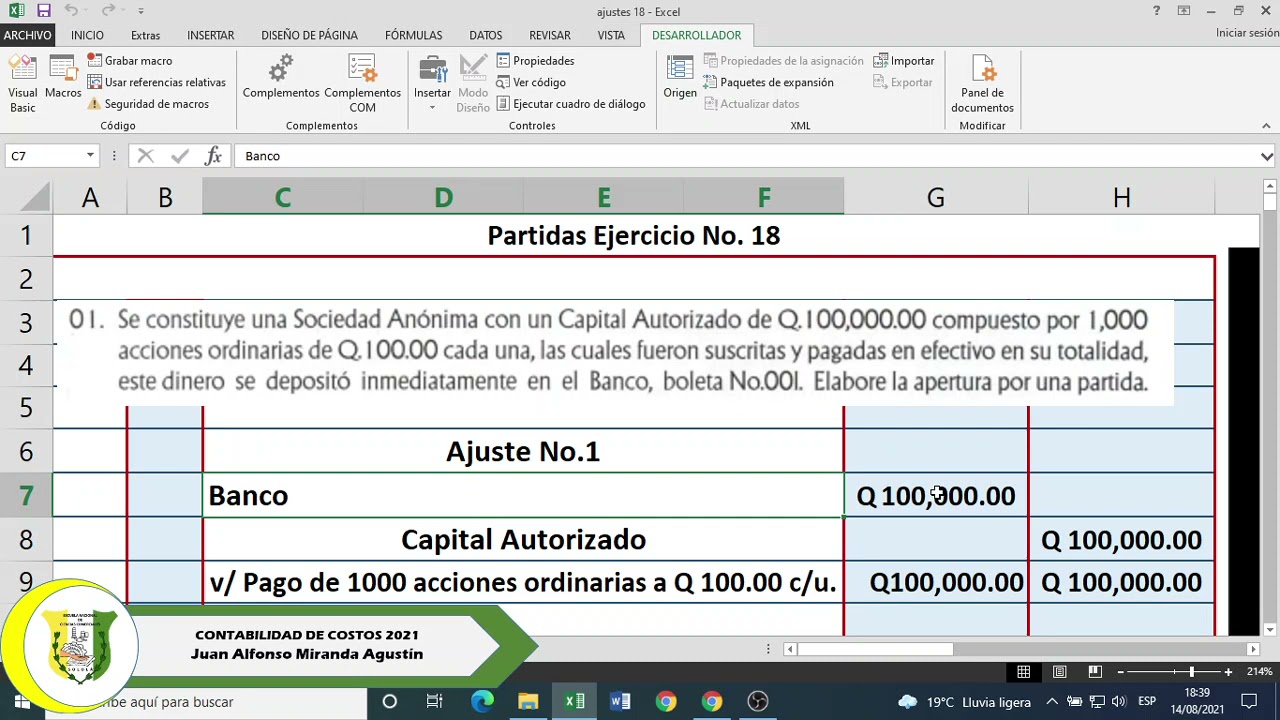The height and width of the screenshot is (720, 1280).
Task: Undo the last action
Action: (71, 11)
